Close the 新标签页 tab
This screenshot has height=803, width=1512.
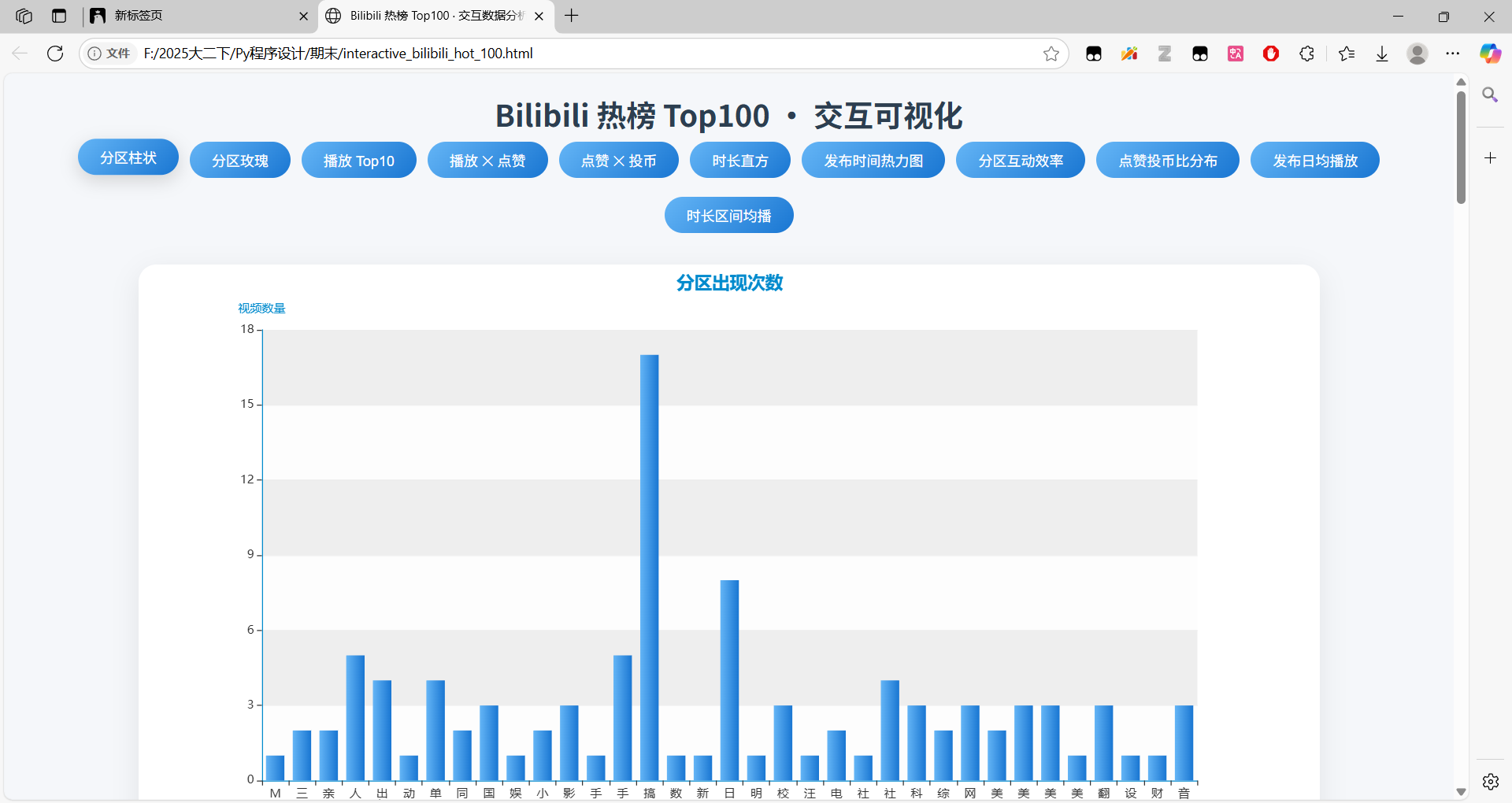[303, 16]
